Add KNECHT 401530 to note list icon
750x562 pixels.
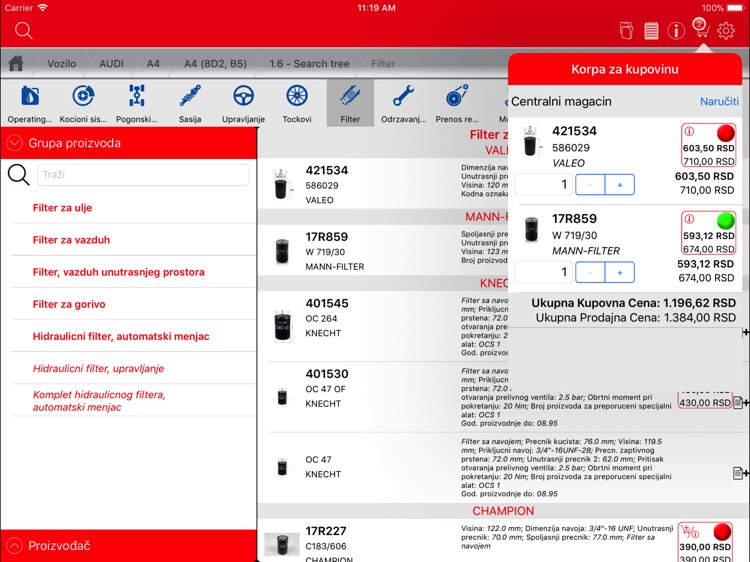point(740,402)
